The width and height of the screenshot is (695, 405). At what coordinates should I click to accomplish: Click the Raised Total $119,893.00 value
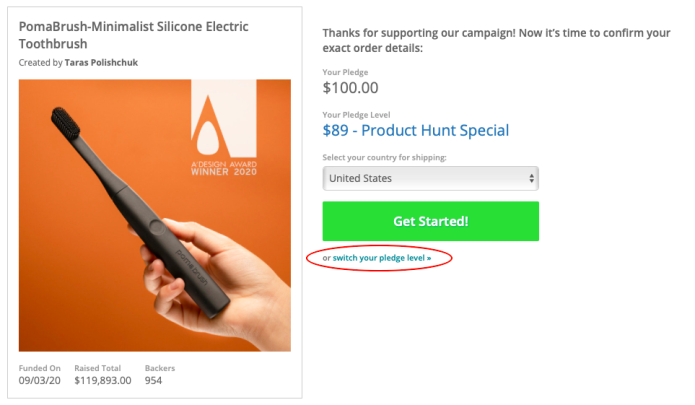(103, 381)
